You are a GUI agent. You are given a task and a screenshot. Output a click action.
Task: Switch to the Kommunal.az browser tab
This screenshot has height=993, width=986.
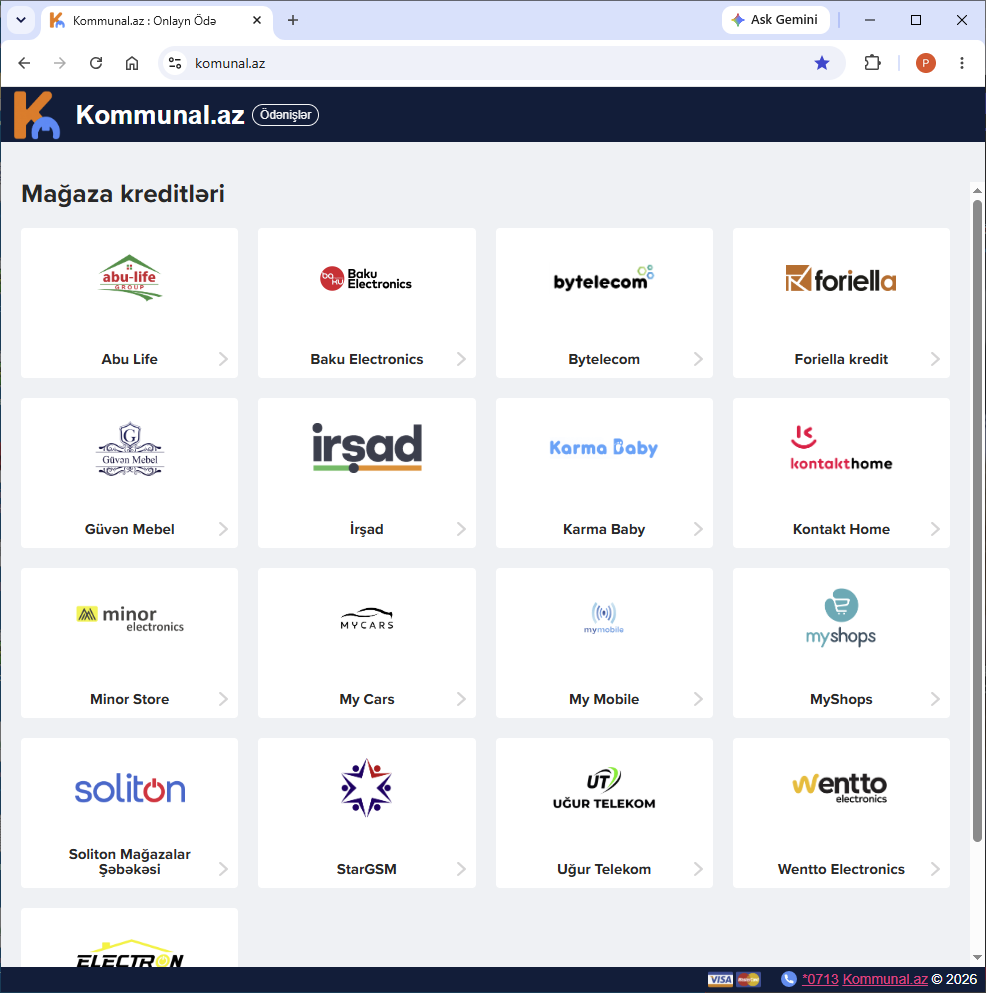tap(156, 20)
